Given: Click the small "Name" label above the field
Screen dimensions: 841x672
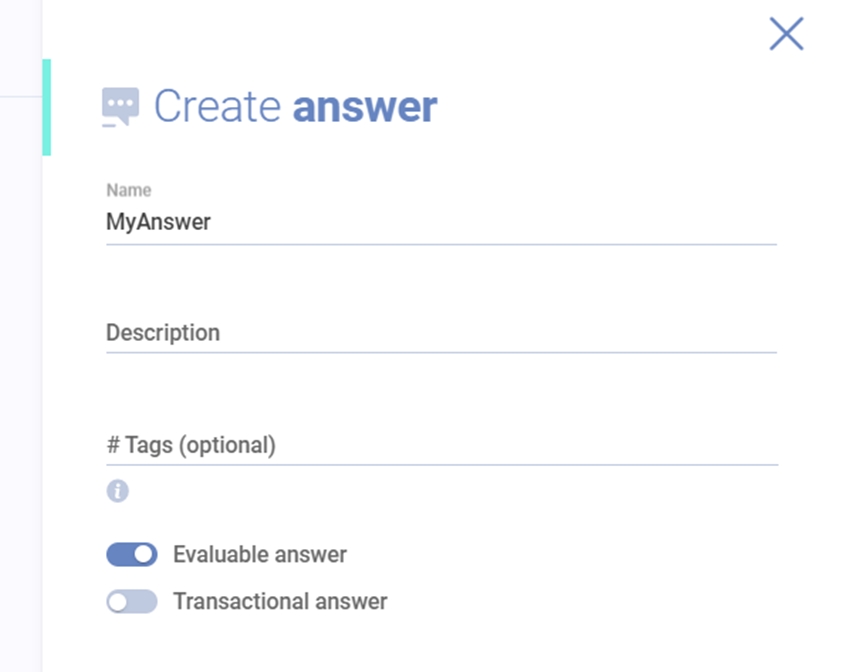Looking at the screenshot, I should pyautogui.click(x=129, y=190).
